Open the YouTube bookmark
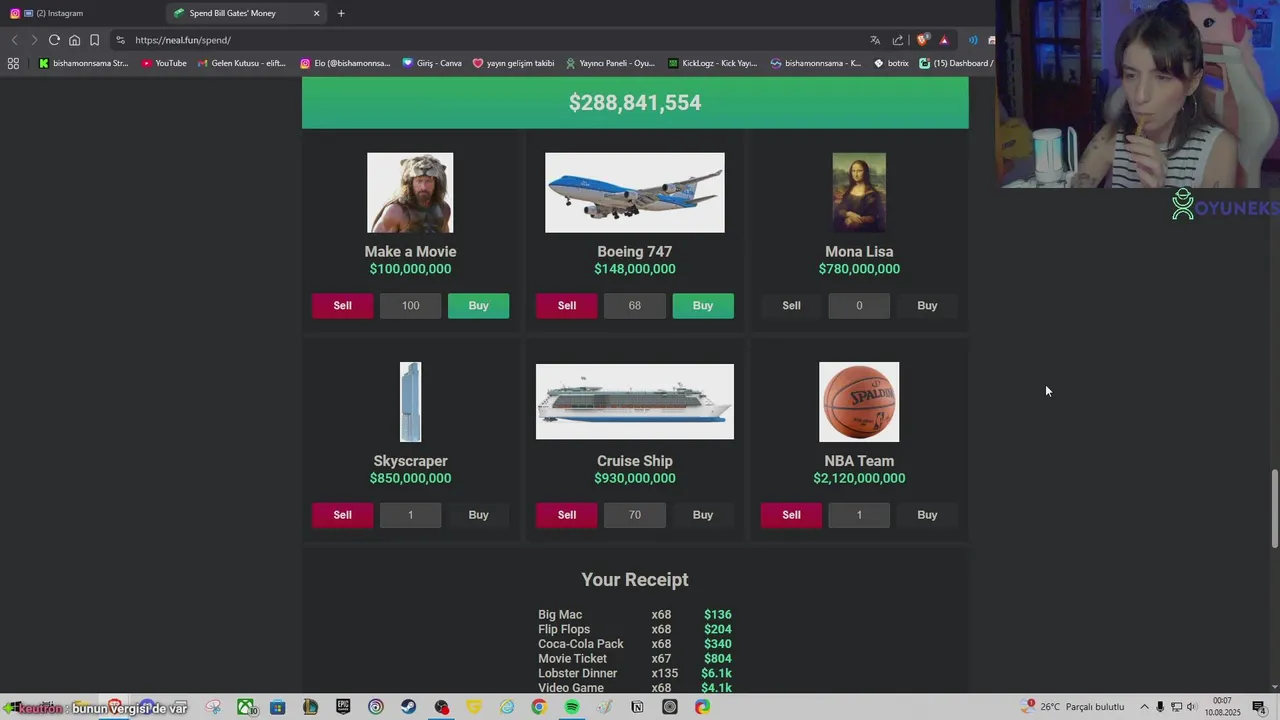This screenshot has width=1280, height=720. pos(164,63)
